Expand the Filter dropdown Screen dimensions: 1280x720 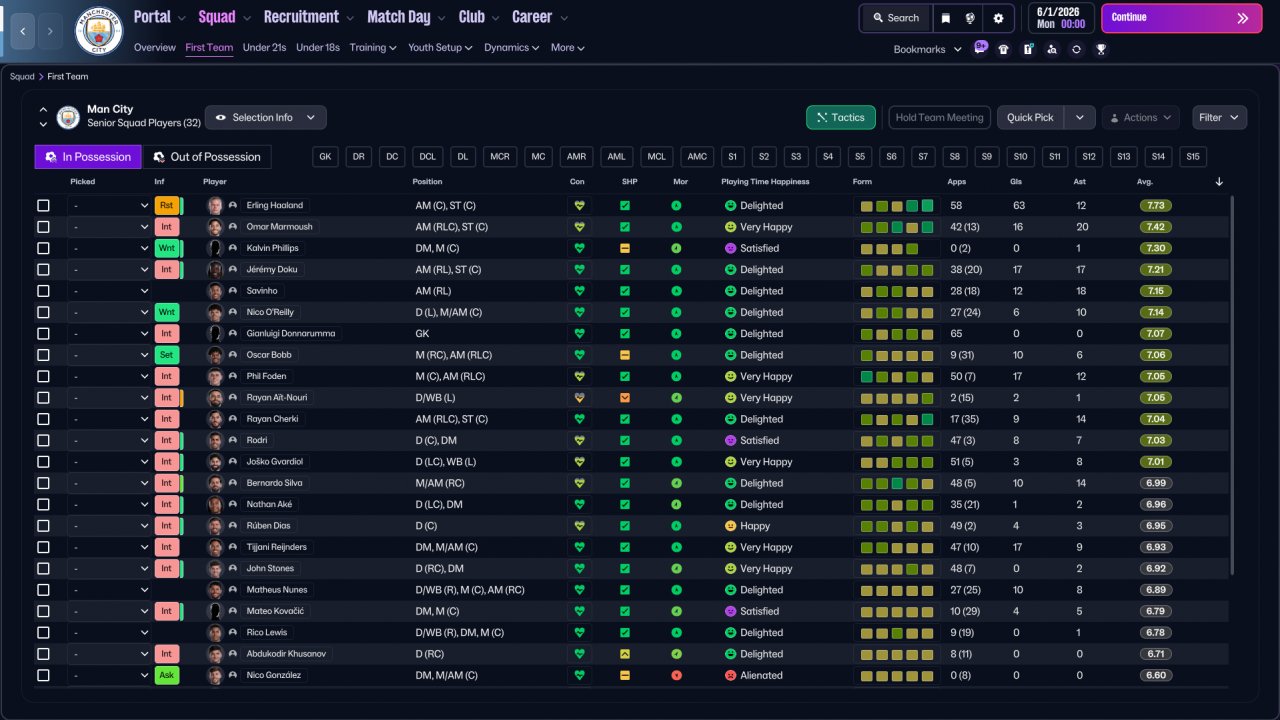pyautogui.click(x=1219, y=117)
